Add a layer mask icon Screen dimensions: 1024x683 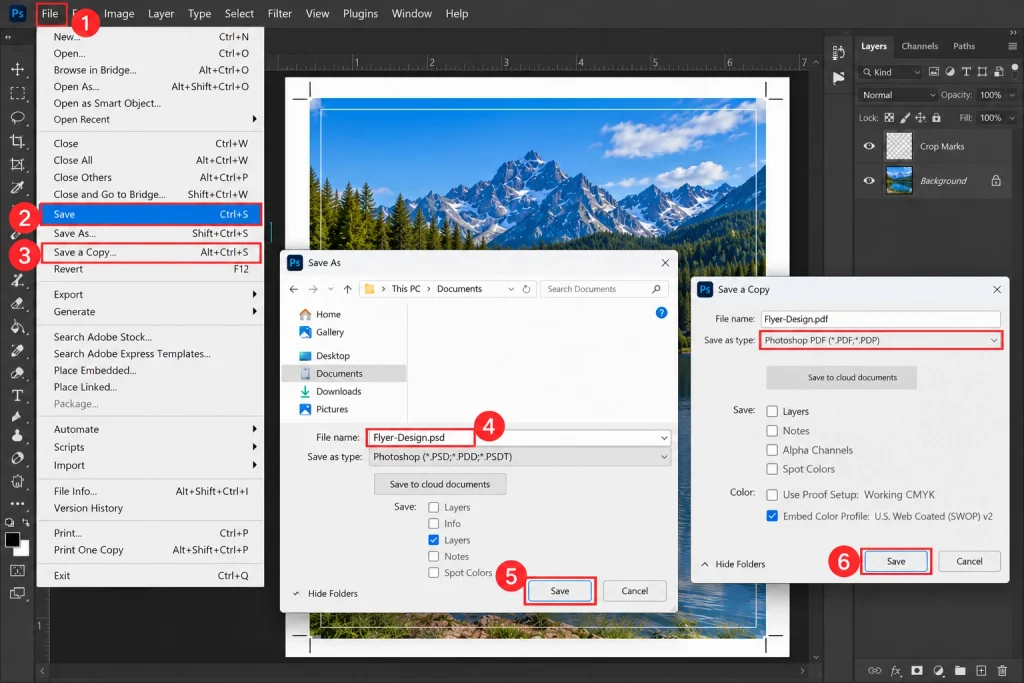tap(918, 671)
